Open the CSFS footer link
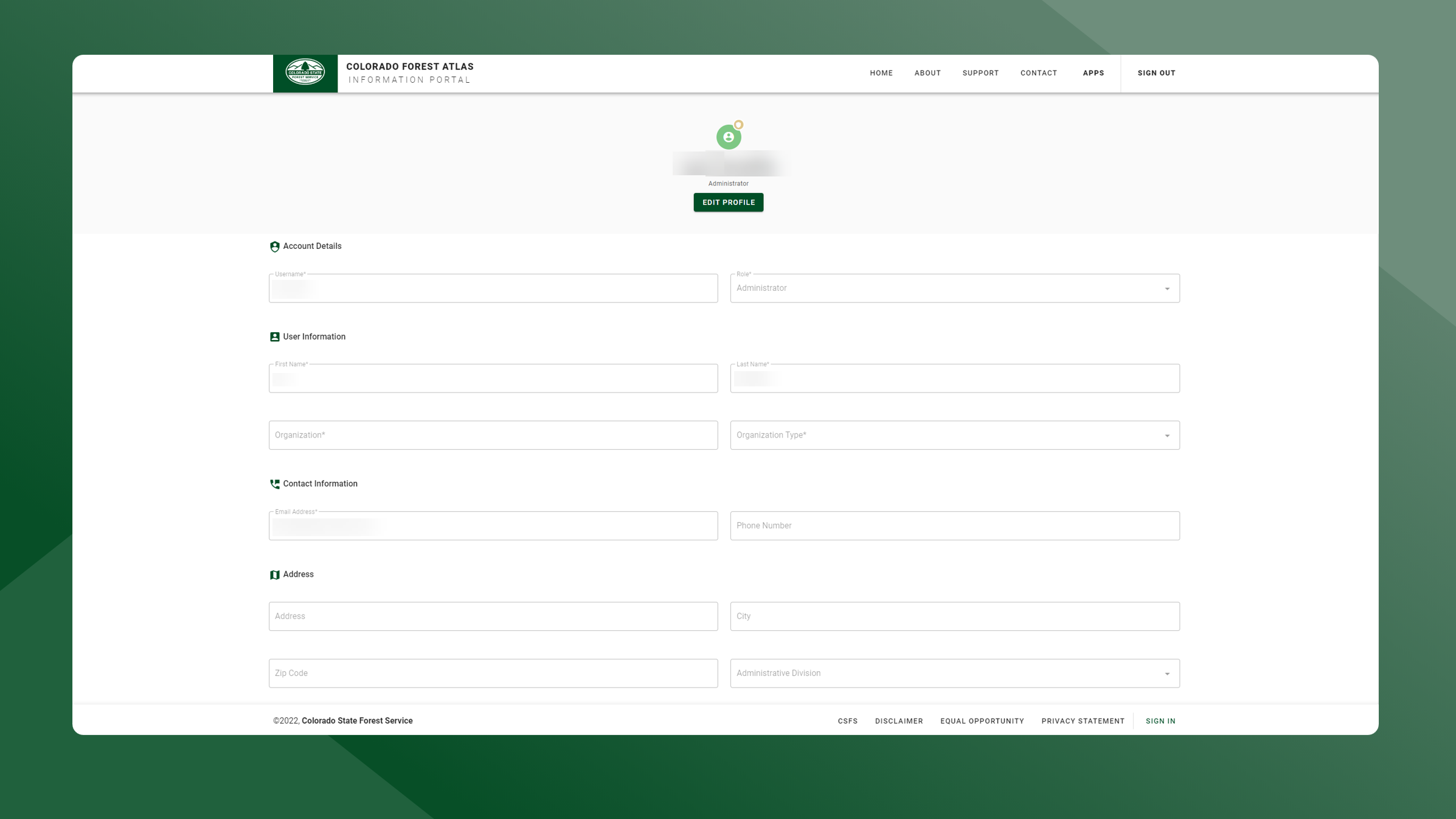 coord(848,721)
